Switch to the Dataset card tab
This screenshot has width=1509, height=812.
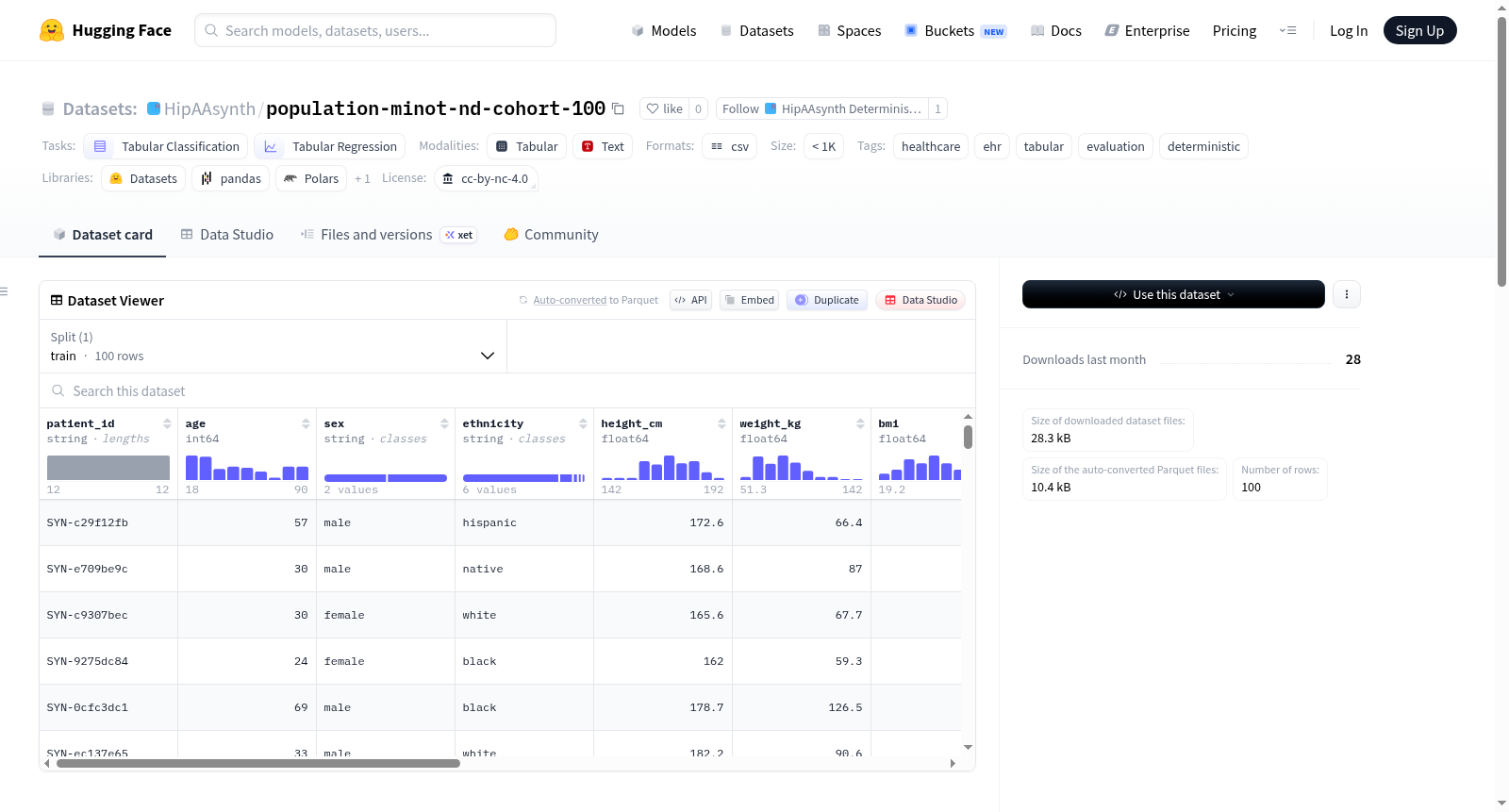[103, 235]
